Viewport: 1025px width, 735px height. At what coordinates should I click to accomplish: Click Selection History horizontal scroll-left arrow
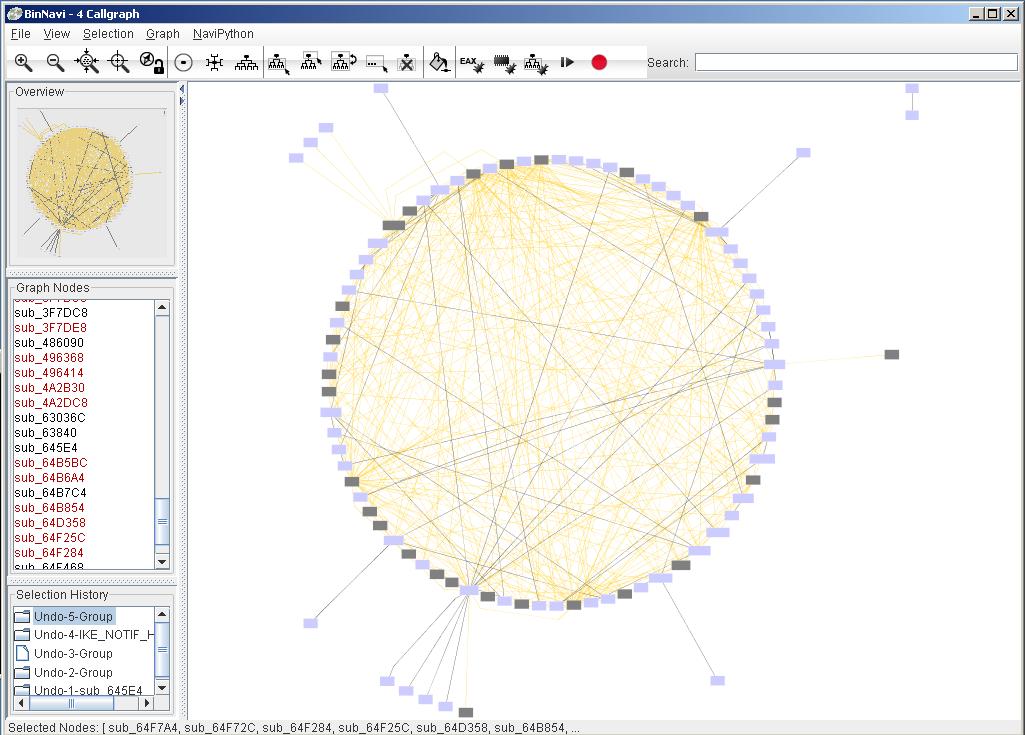click(22, 703)
